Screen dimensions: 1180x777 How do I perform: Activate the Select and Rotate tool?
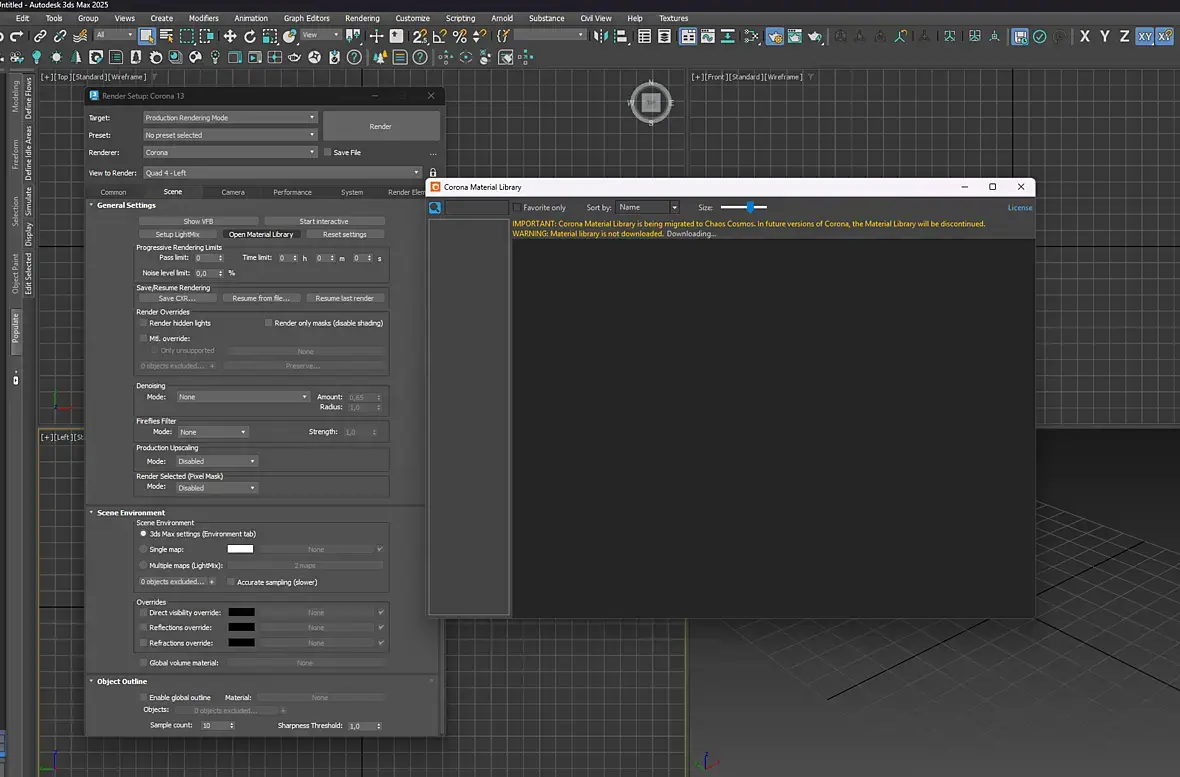coord(249,36)
